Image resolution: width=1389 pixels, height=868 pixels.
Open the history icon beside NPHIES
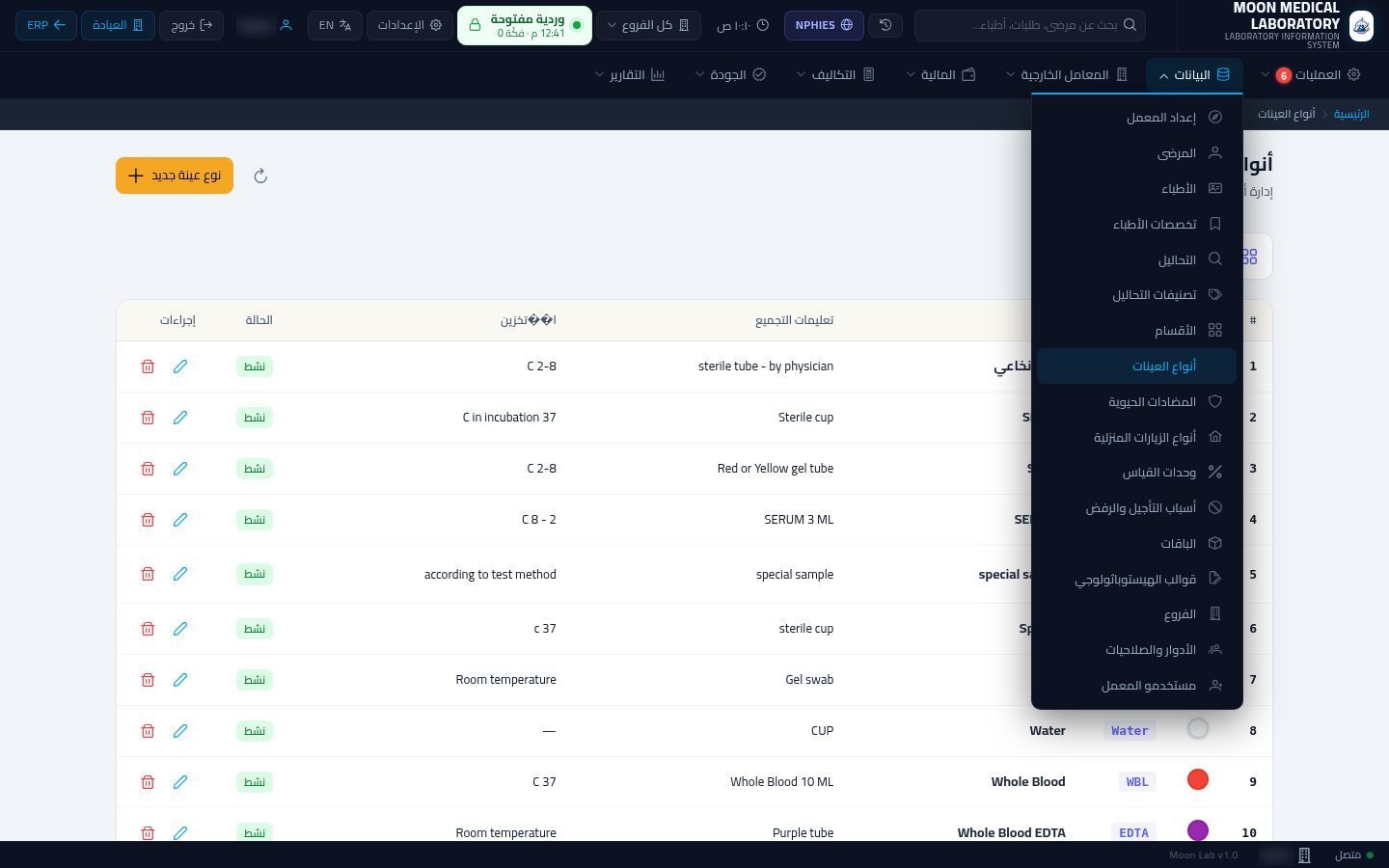(885, 25)
